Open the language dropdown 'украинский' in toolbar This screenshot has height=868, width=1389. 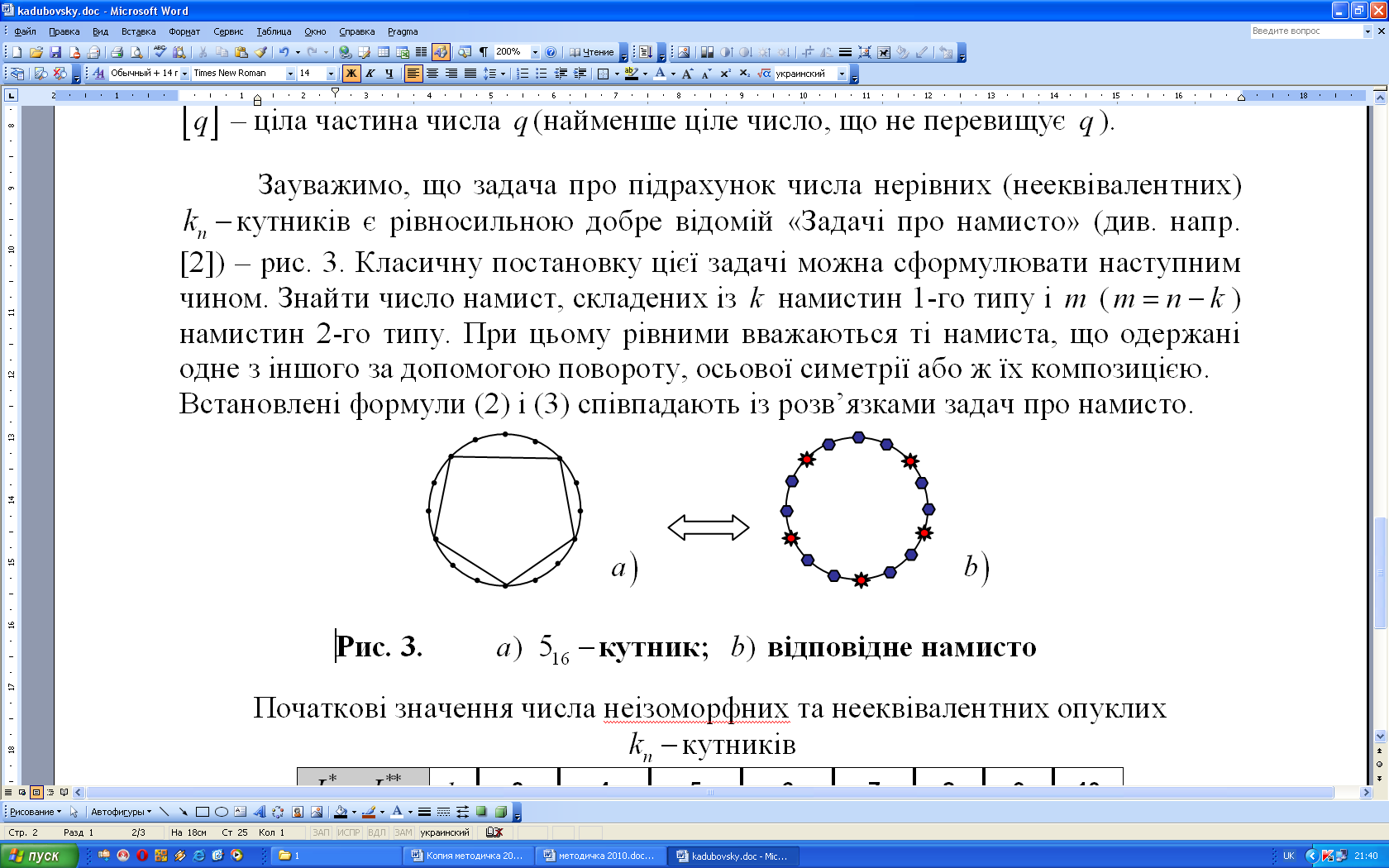click(x=842, y=74)
